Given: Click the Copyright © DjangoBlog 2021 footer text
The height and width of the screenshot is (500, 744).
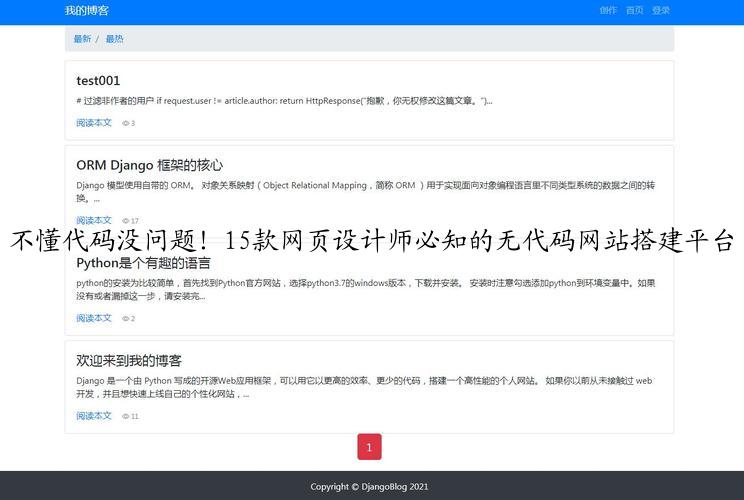Looking at the screenshot, I should click(x=369, y=486).
